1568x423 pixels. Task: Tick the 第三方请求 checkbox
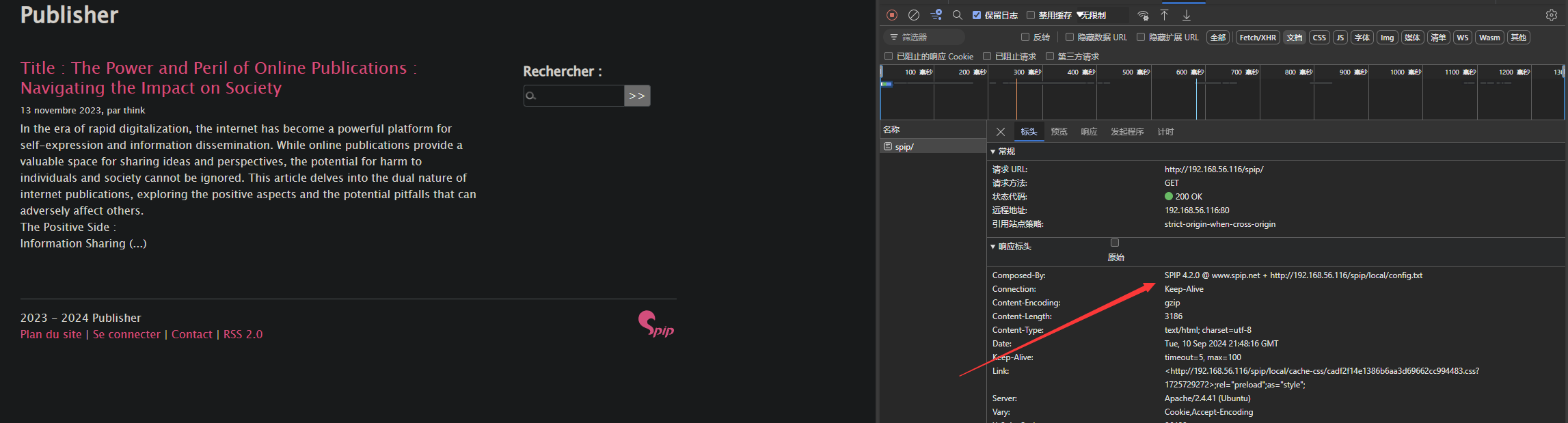point(1050,56)
